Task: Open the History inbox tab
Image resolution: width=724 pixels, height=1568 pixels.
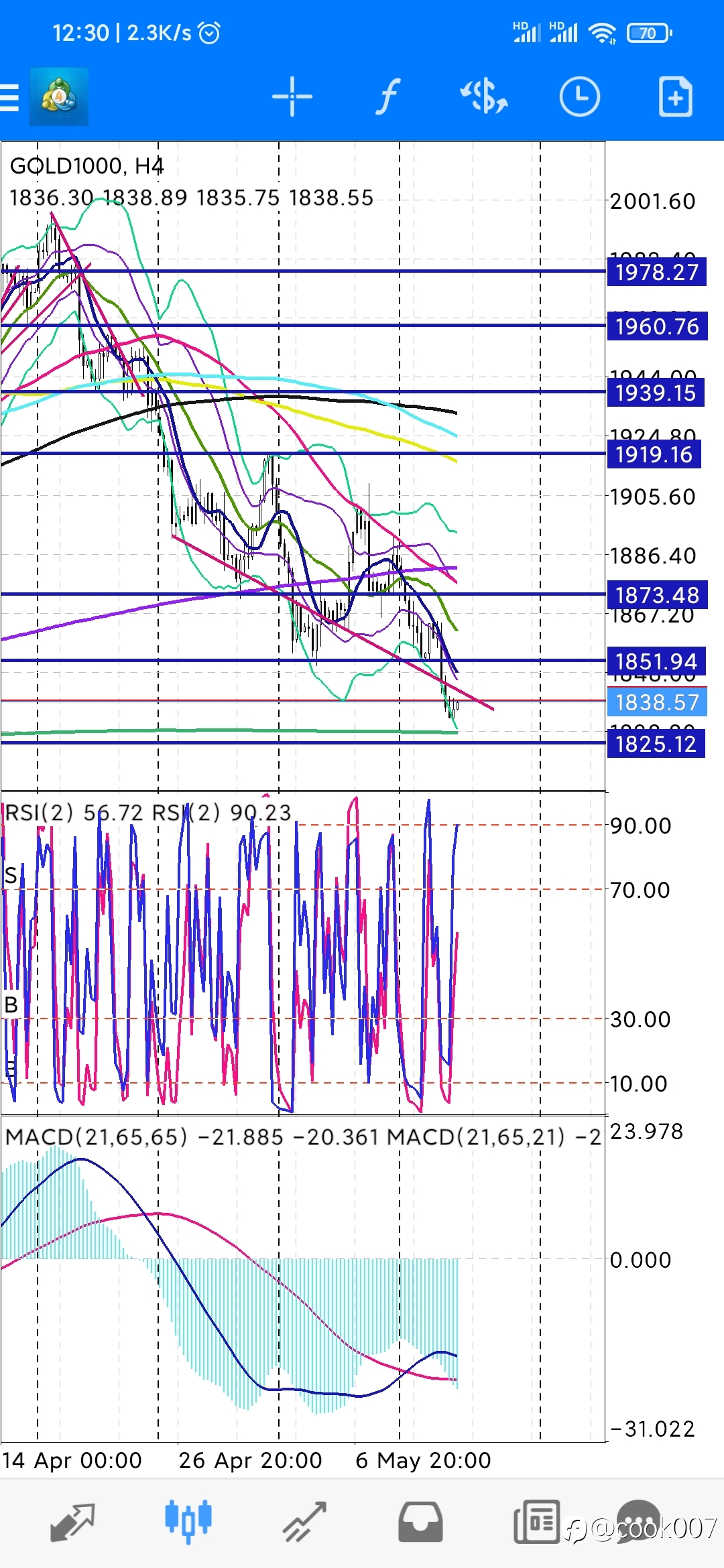Action: [x=420, y=1522]
